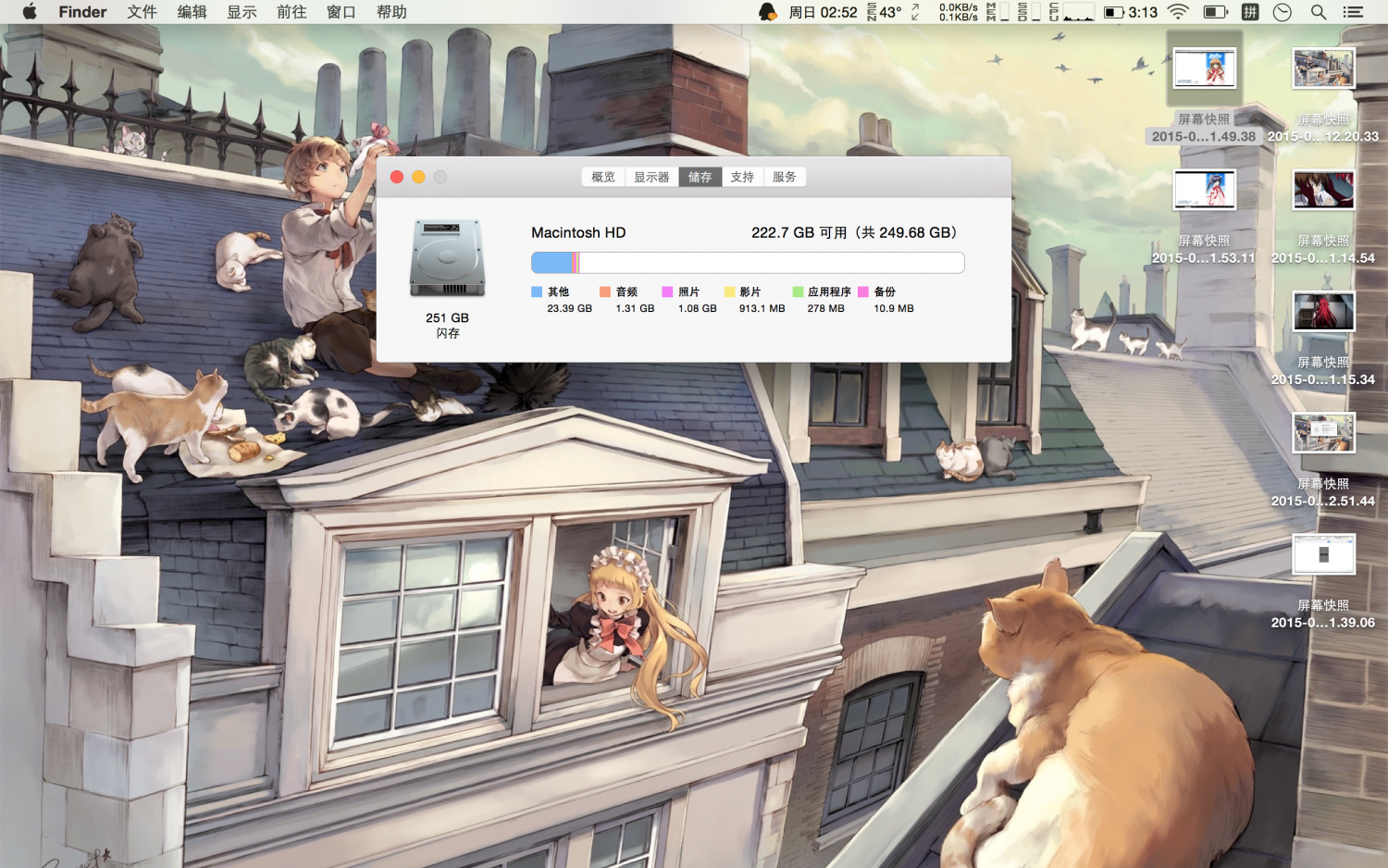Click the 1.31 GB value

(x=635, y=308)
